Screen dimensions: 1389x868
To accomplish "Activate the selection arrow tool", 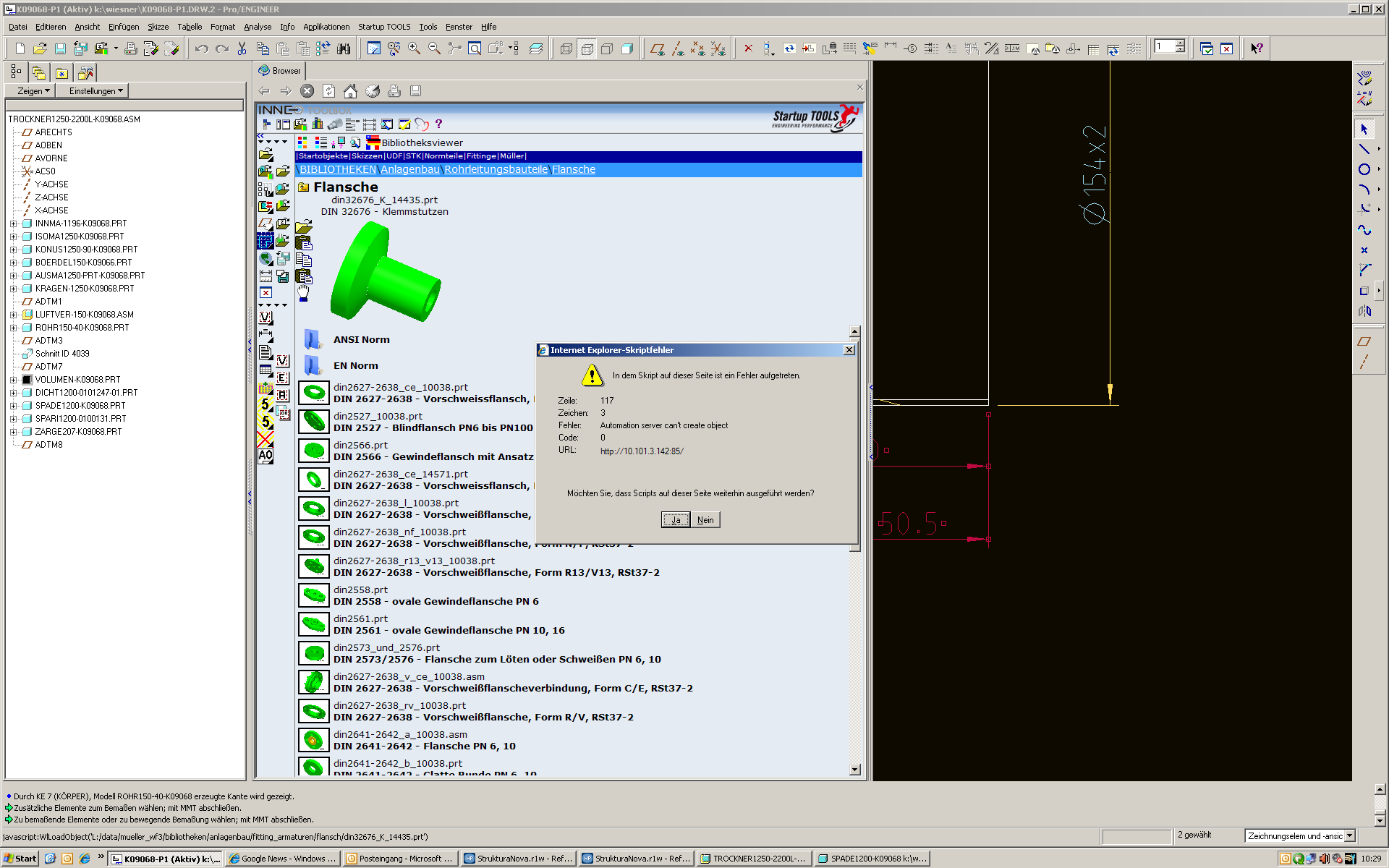I will [x=1364, y=129].
